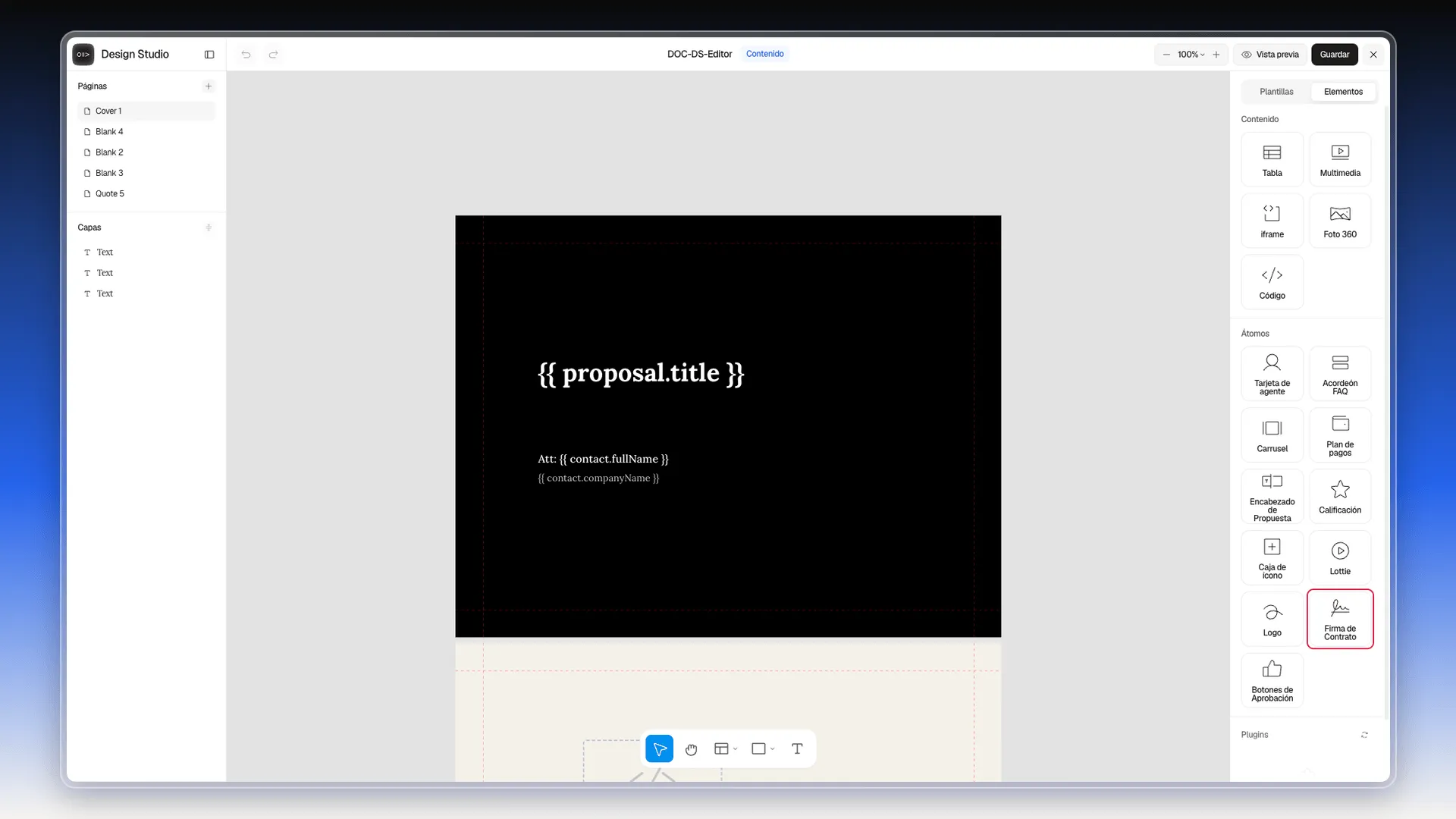
Task: Add an iframe element
Action: pos(1272,221)
